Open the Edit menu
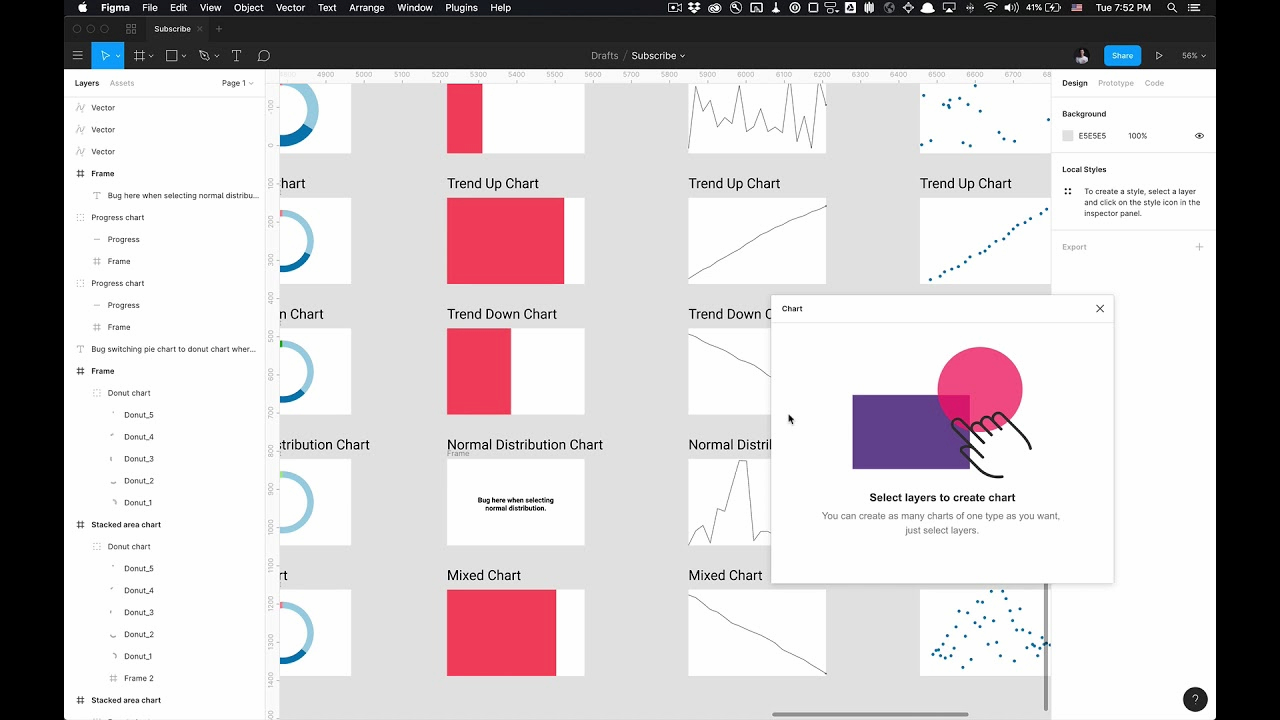Screen dimensions: 1280x720 (x=178, y=7)
